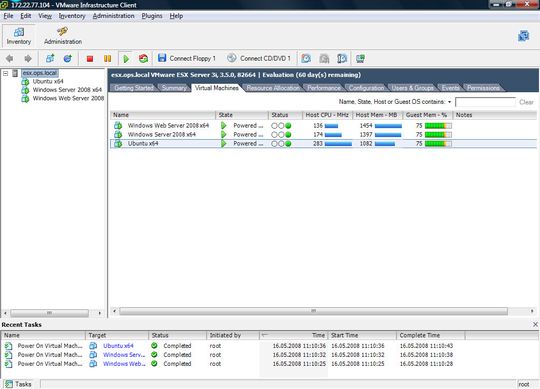Click Windows Server 2008 x64 tree icon
This screenshot has height=389, width=540.
[25, 90]
